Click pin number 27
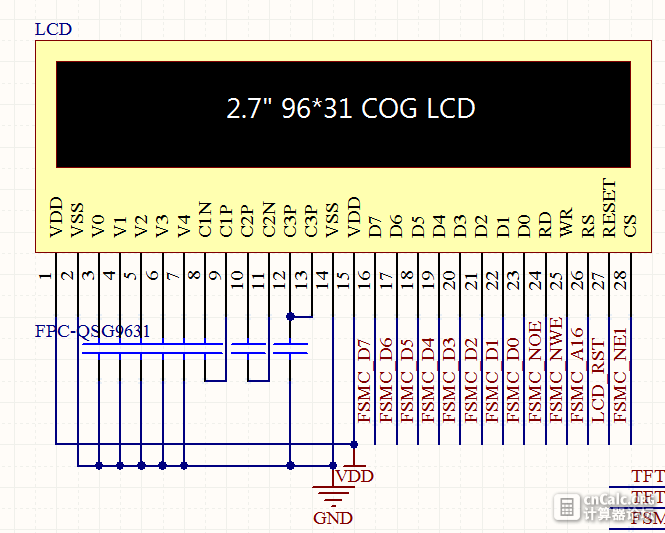This screenshot has height=533, width=665. (x=598, y=280)
